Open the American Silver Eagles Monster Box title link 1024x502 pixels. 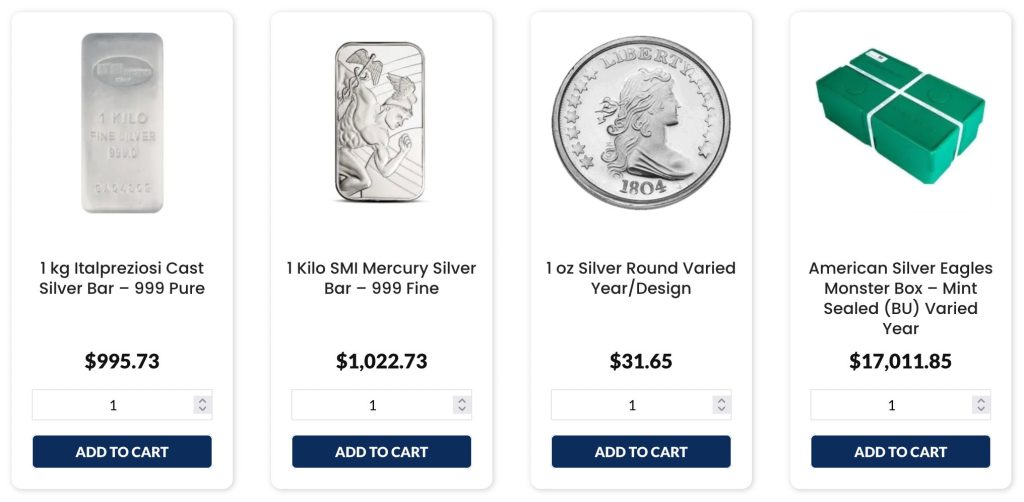coord(900,298)
